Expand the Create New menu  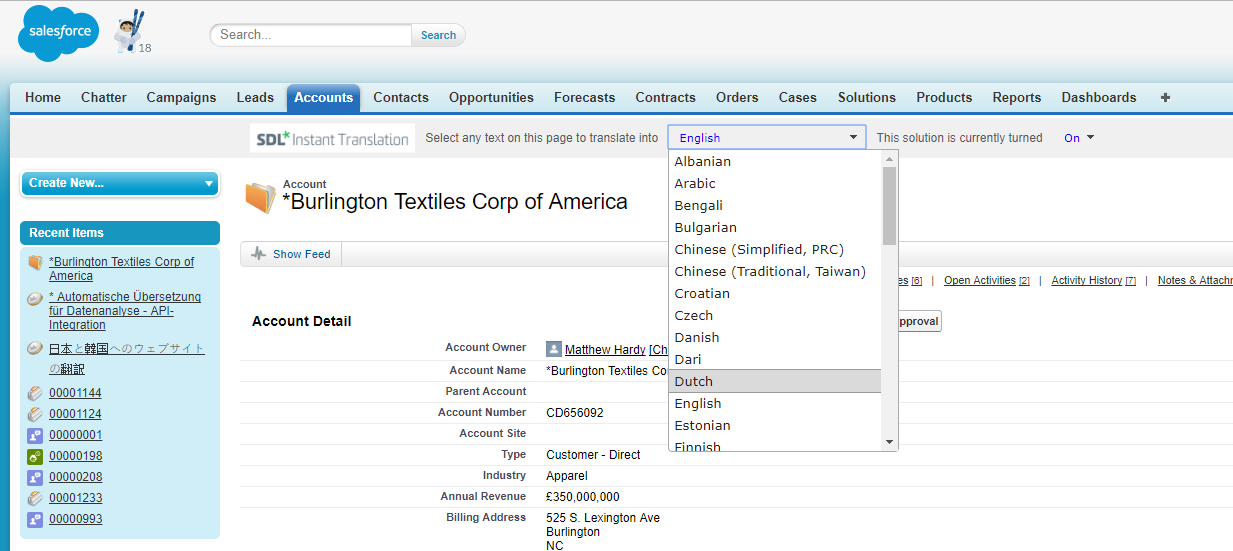point(120,183)
